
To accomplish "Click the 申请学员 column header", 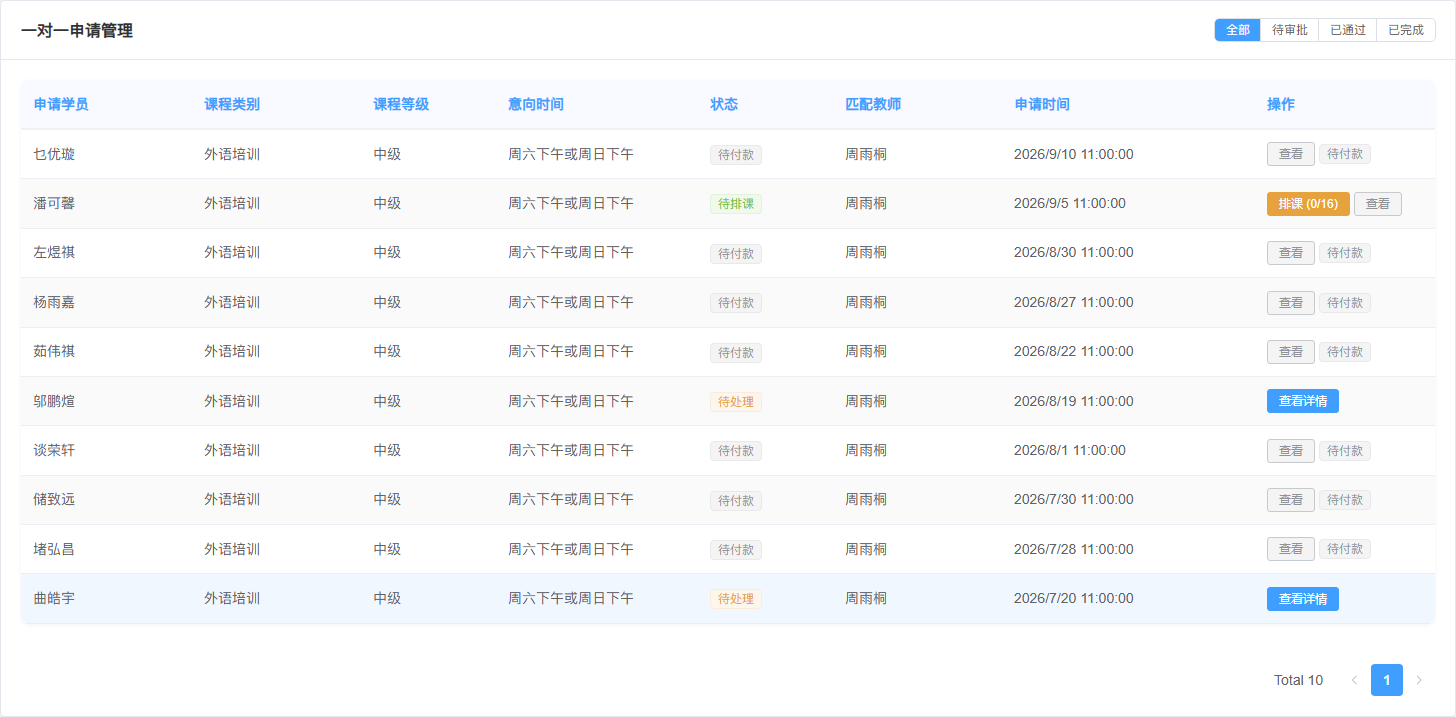I will tap(61, 104).
